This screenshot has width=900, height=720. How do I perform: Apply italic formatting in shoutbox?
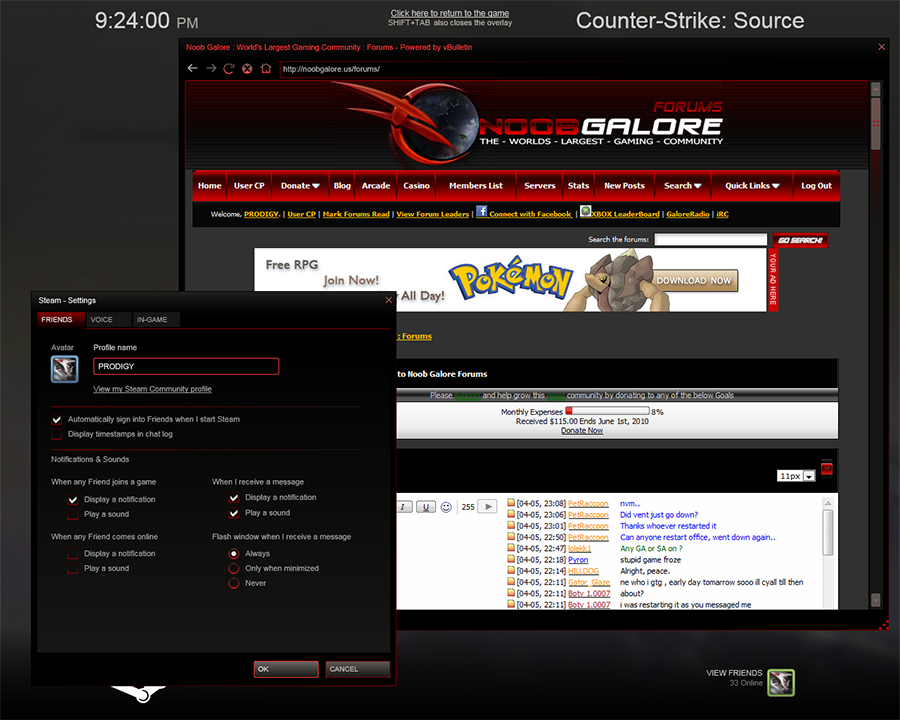pyautogui.click(x=404, y=507)
